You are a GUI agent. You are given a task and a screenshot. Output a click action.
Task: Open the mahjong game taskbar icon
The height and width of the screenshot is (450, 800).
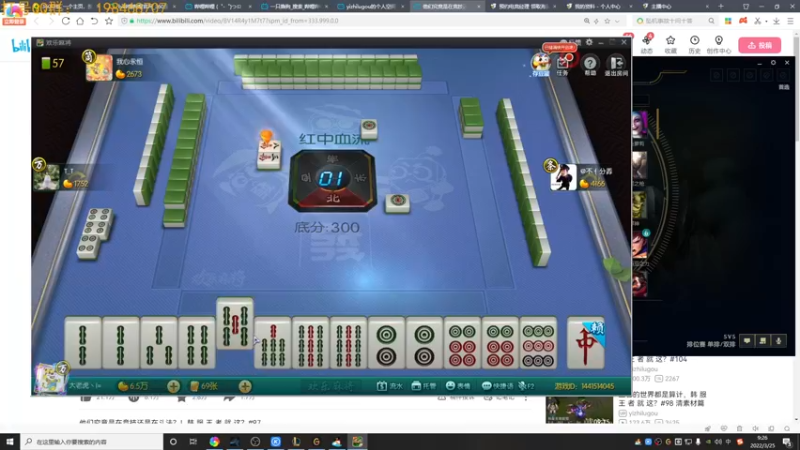point(357,441)
